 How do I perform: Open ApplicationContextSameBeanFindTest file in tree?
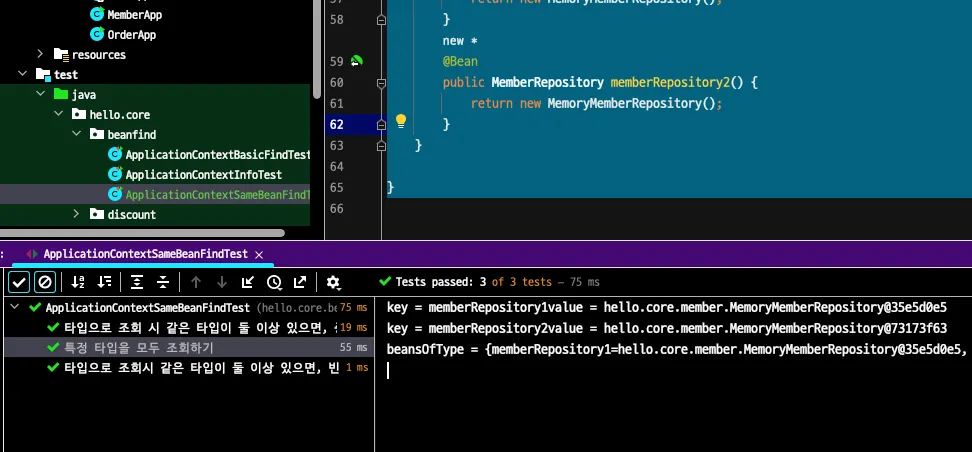pyautogui.click(x=218, y=194)
